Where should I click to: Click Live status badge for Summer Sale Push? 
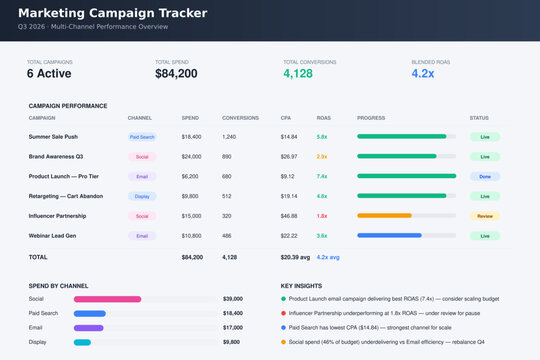(x=485, y=137)
